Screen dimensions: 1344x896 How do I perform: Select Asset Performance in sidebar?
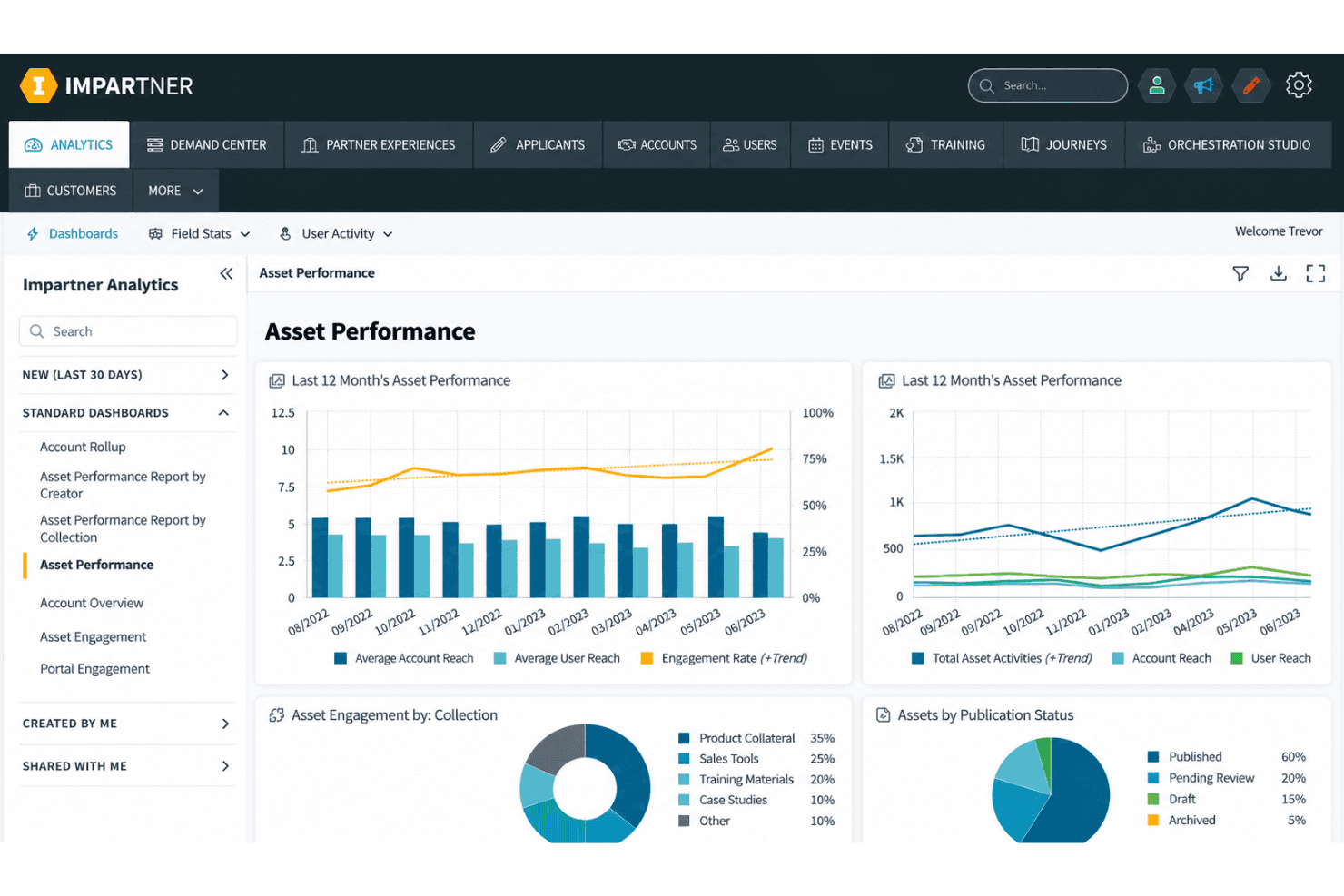pos(96,565)
